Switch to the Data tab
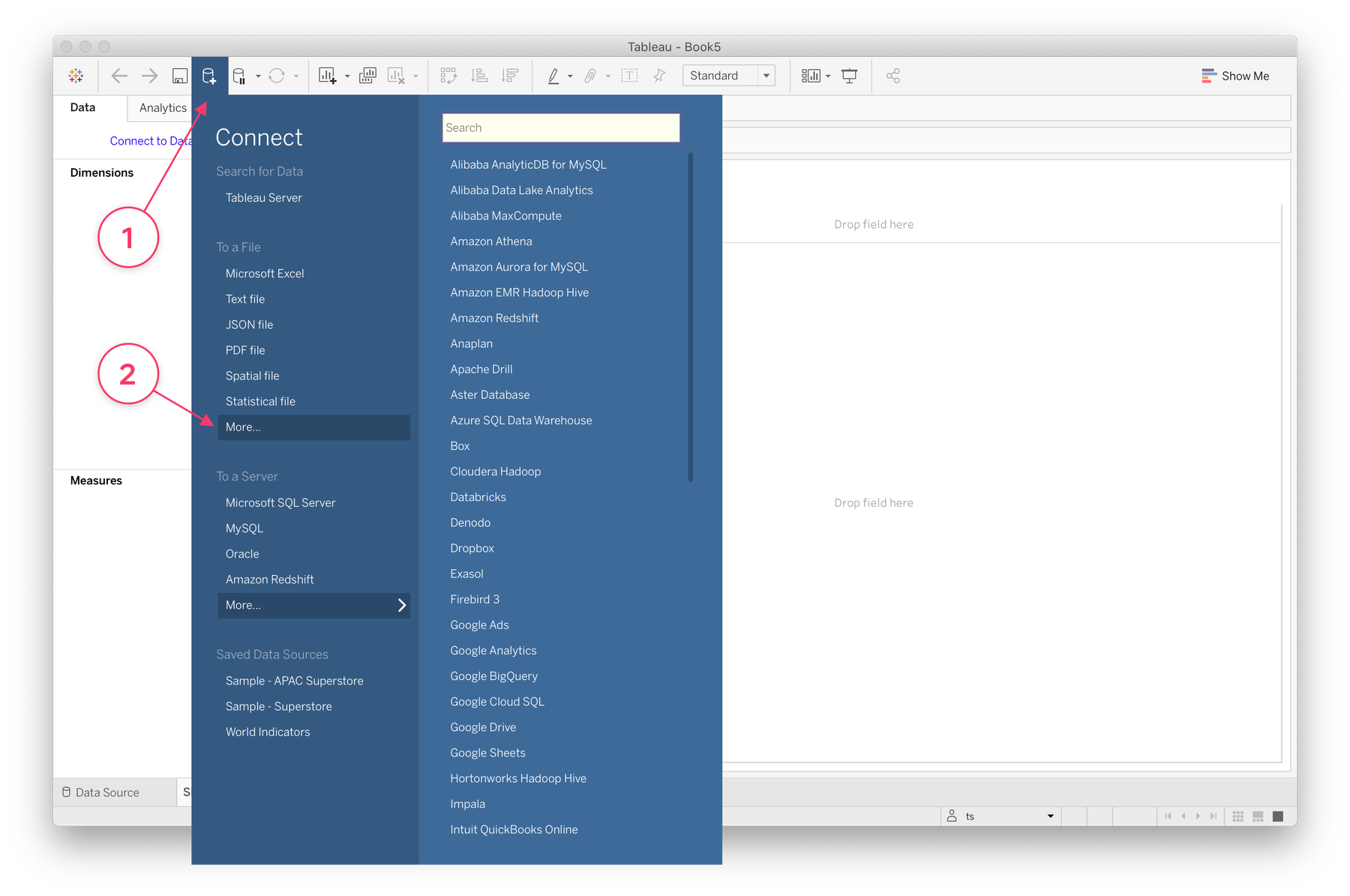This screenshot has width=1350, height=896. (82, 107)
